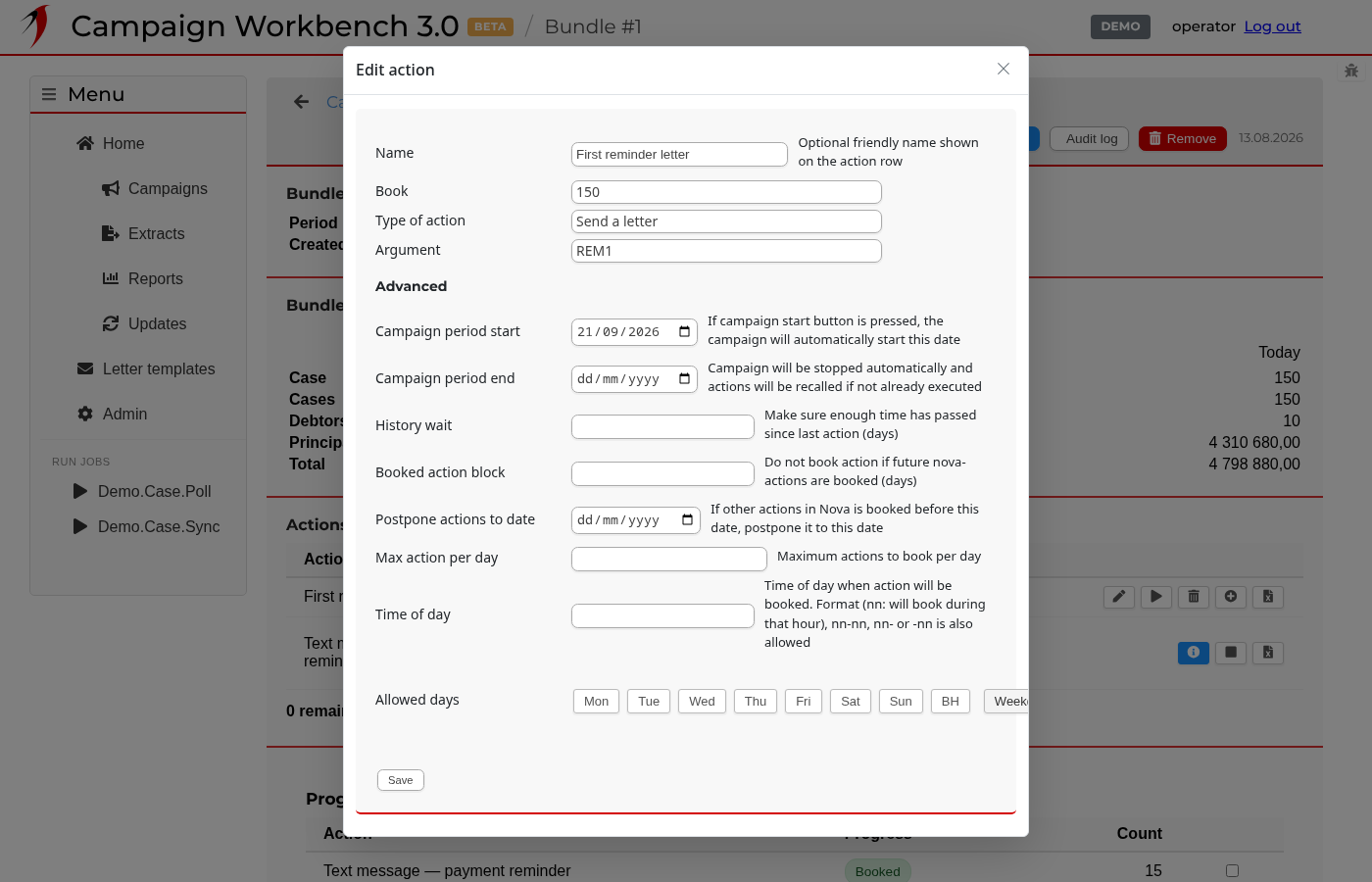Save the edited action

401,780
